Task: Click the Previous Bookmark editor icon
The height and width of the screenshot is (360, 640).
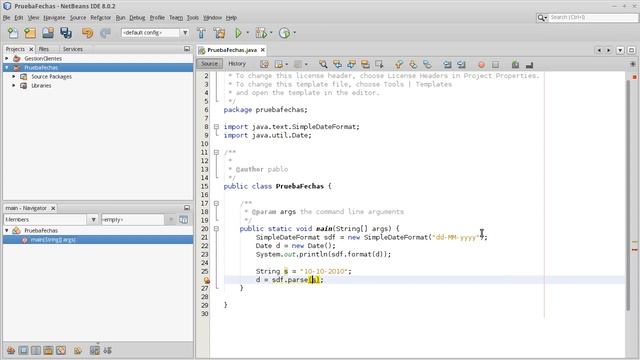Action: [x=399, y=64]
